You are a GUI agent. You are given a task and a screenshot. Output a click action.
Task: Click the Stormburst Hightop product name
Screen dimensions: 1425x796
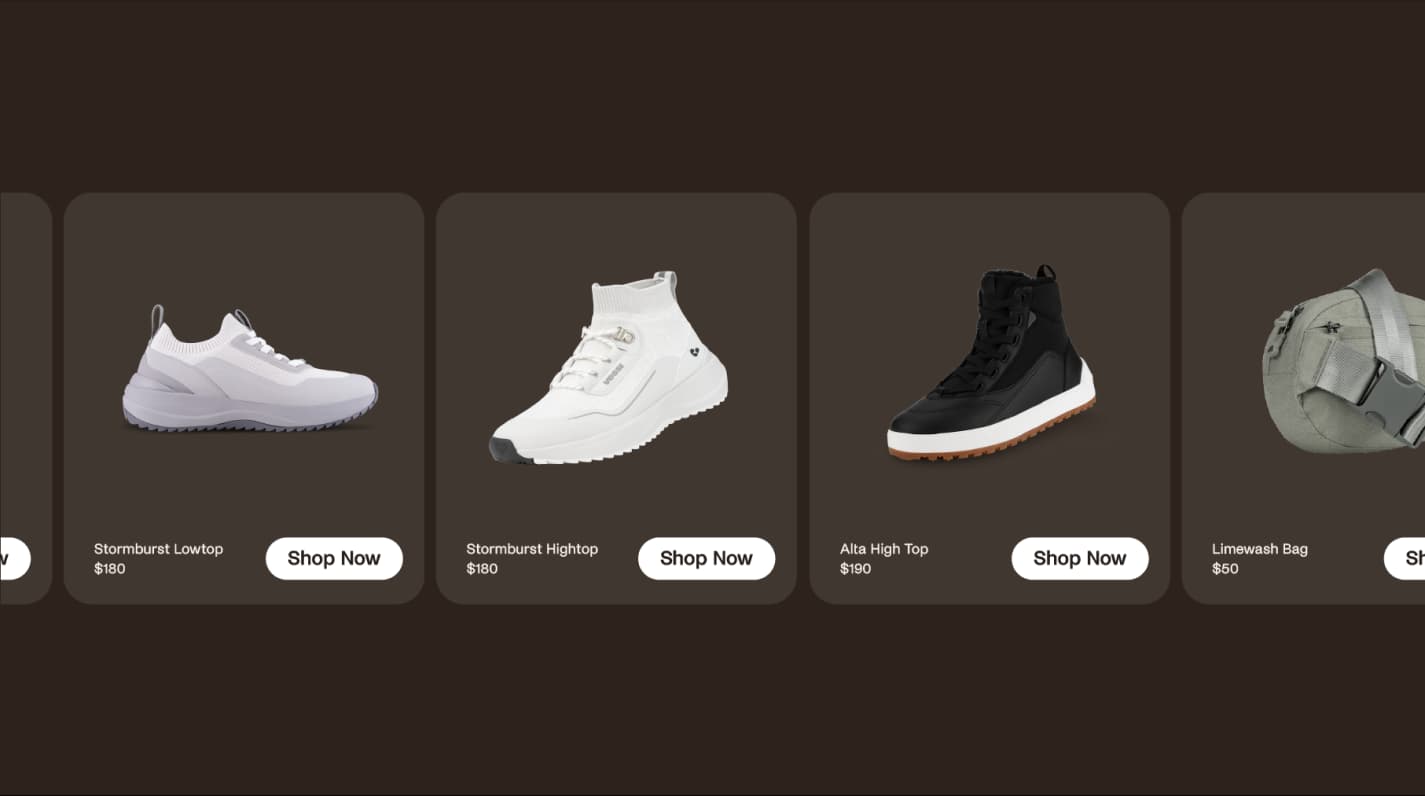coord(532,549)
